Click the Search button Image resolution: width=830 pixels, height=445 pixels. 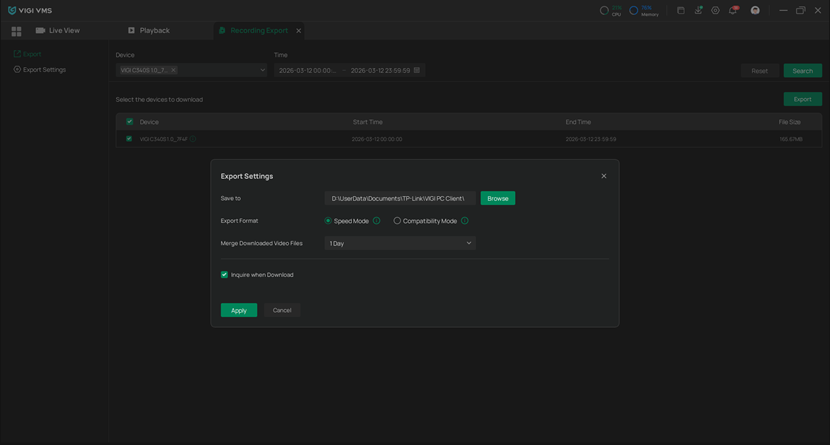pos(802,70)
